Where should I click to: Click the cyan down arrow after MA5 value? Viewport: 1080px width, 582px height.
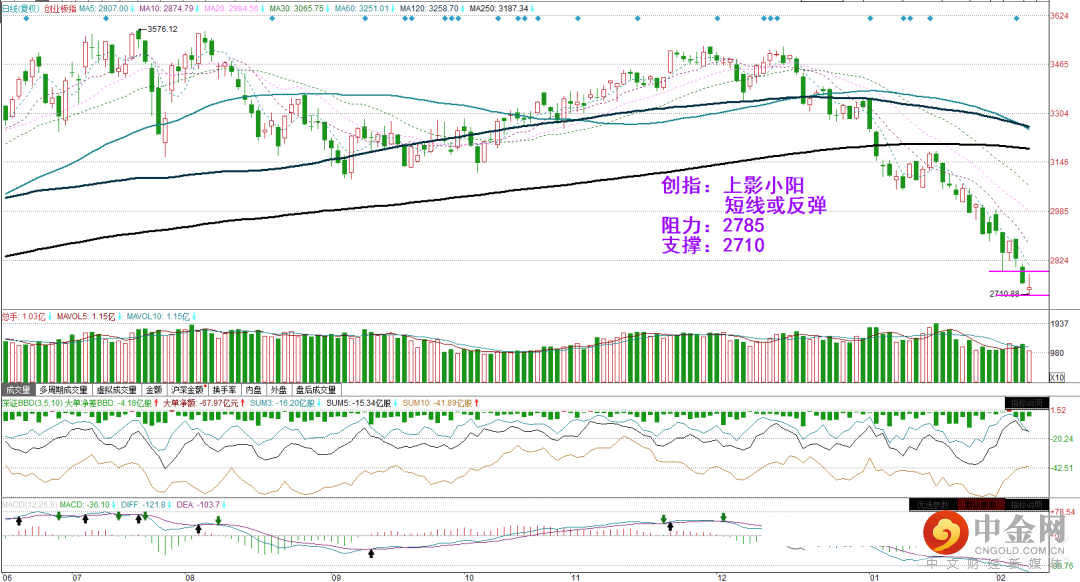(x=133, y=8)
